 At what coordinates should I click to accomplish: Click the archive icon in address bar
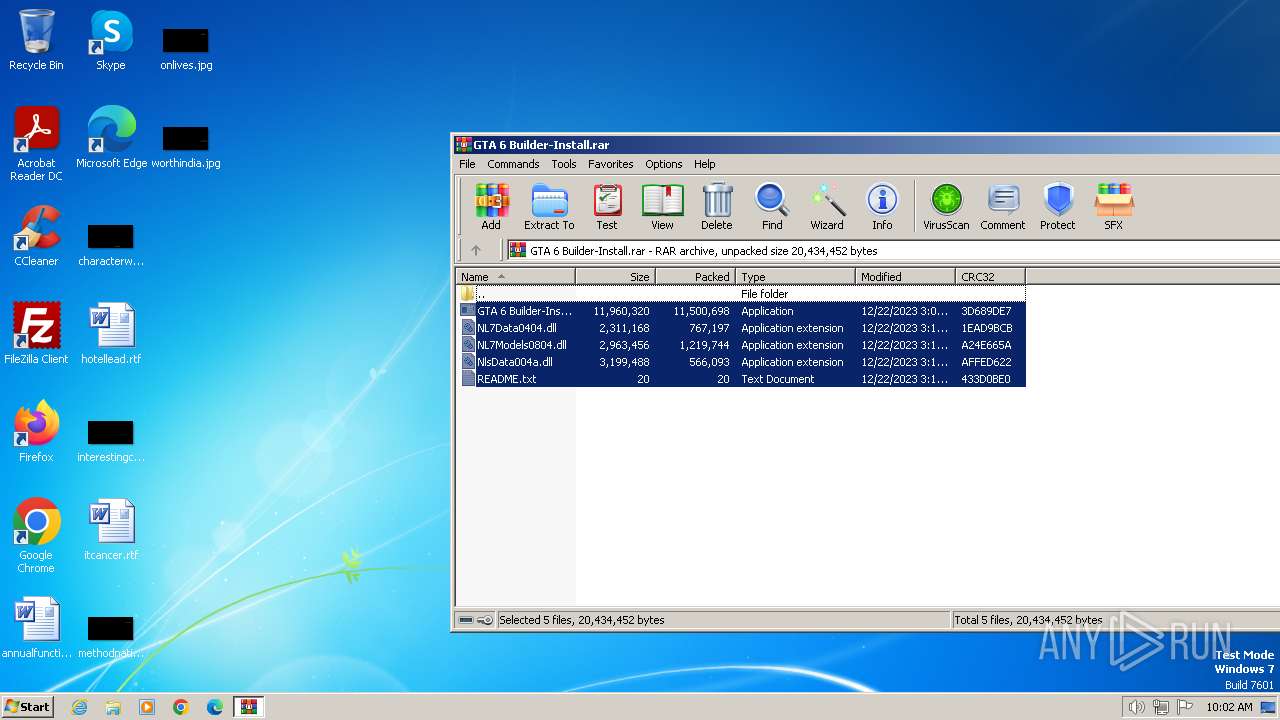517,251
